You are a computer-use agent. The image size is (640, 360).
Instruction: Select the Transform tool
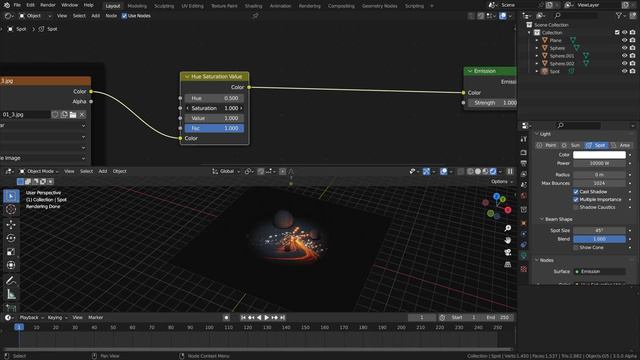click(x=11, y=265)
